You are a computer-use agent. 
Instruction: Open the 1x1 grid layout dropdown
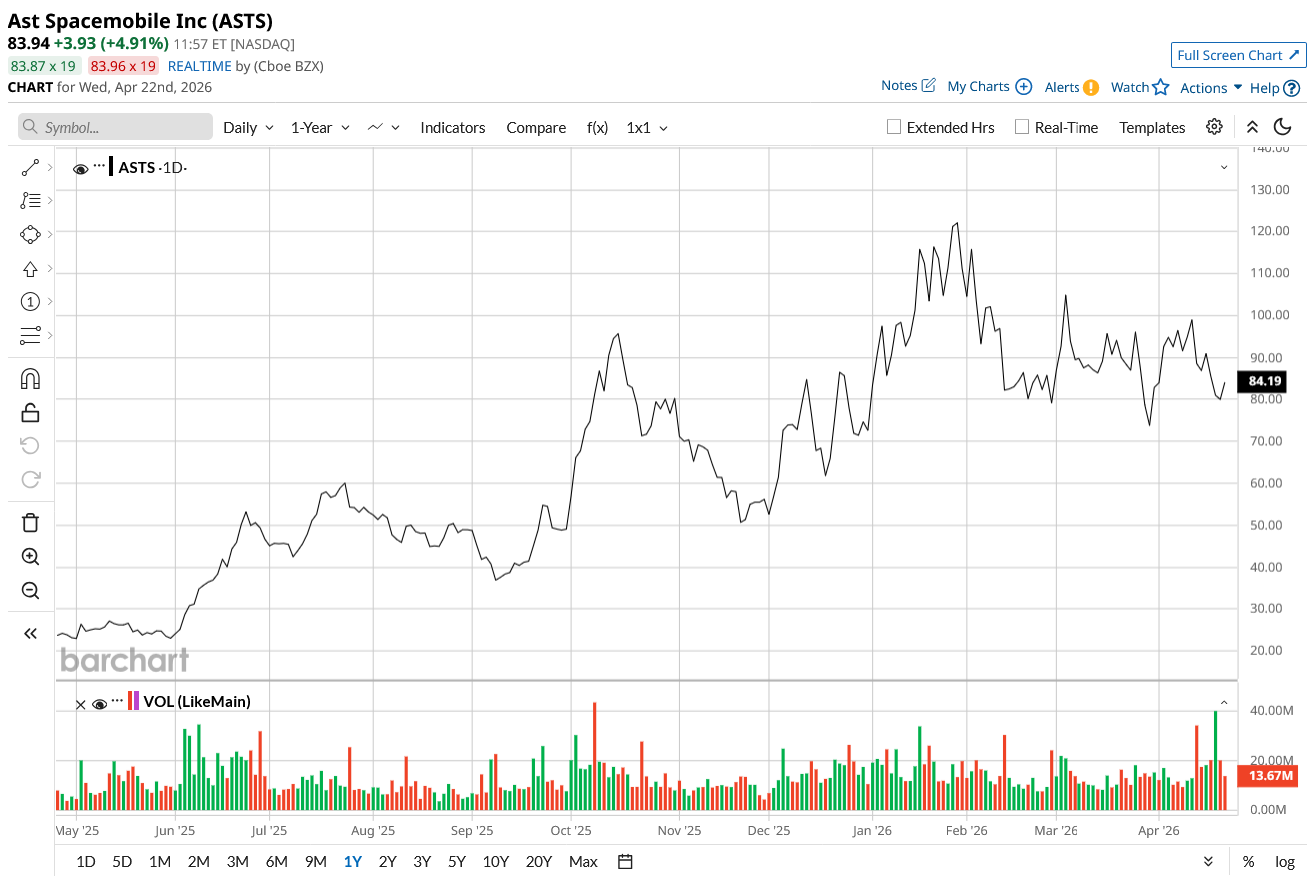pos(647,128)
